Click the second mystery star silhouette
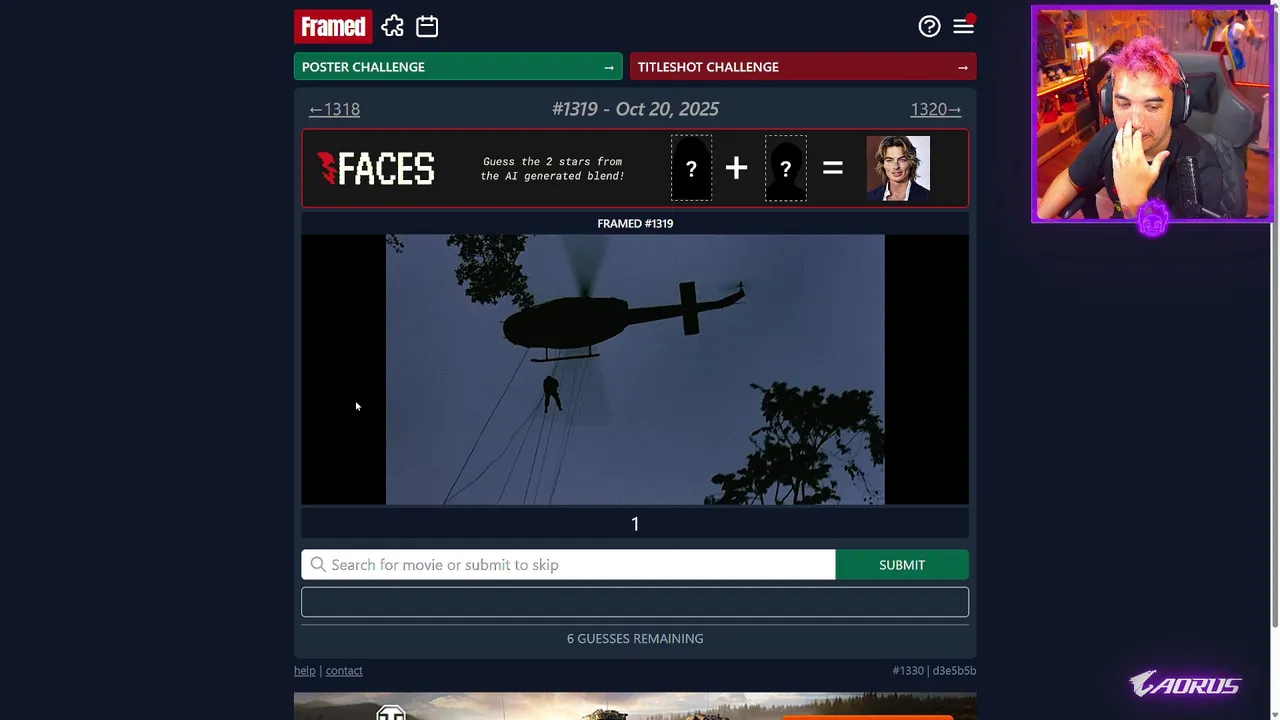 [785, 168]
